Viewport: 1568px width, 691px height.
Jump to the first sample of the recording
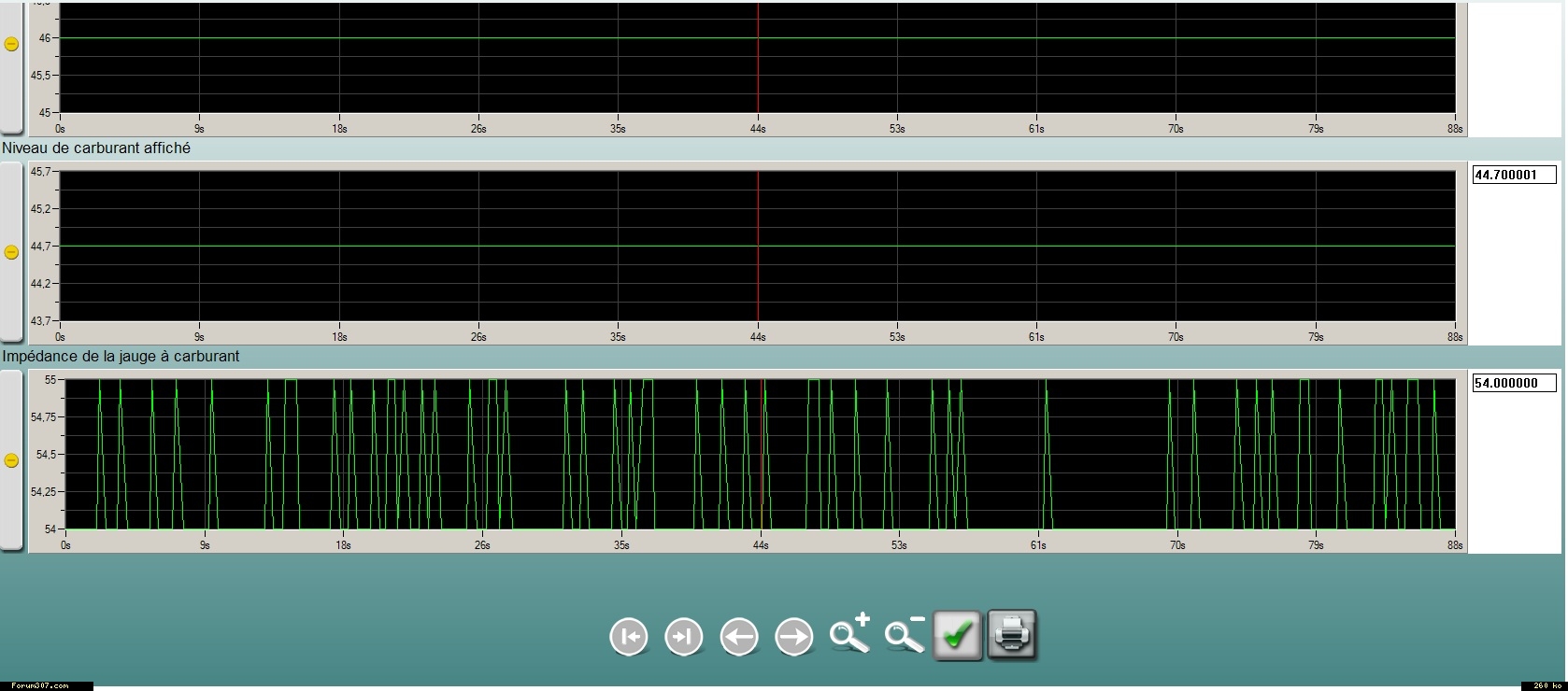[629, 637]
